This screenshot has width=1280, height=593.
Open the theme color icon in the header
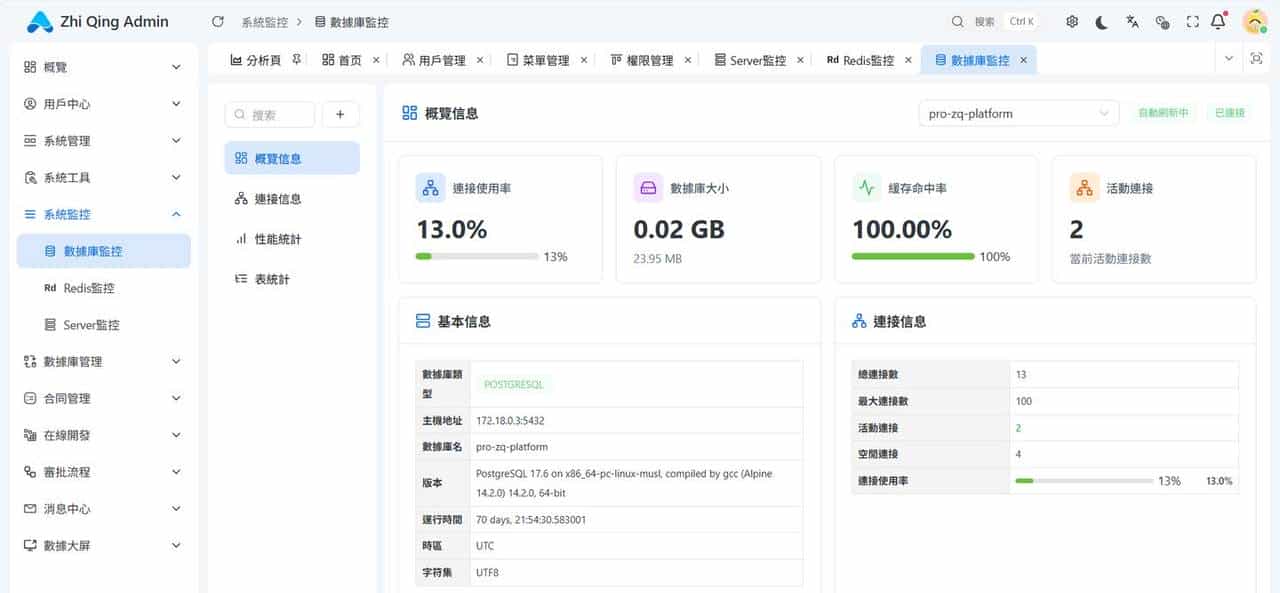[1162, 20]
